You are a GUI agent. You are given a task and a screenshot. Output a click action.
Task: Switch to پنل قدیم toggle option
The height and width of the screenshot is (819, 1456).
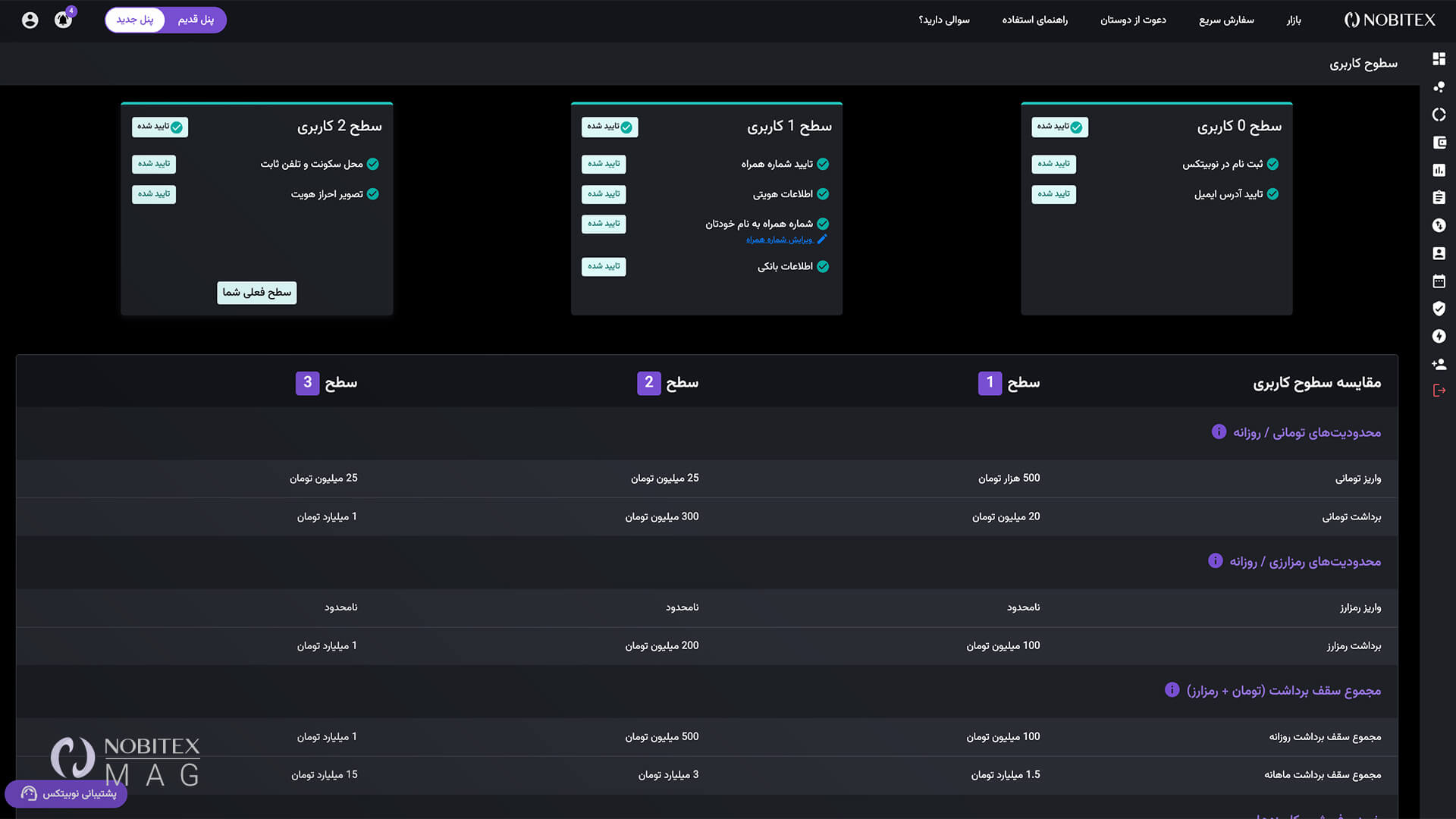196,20
